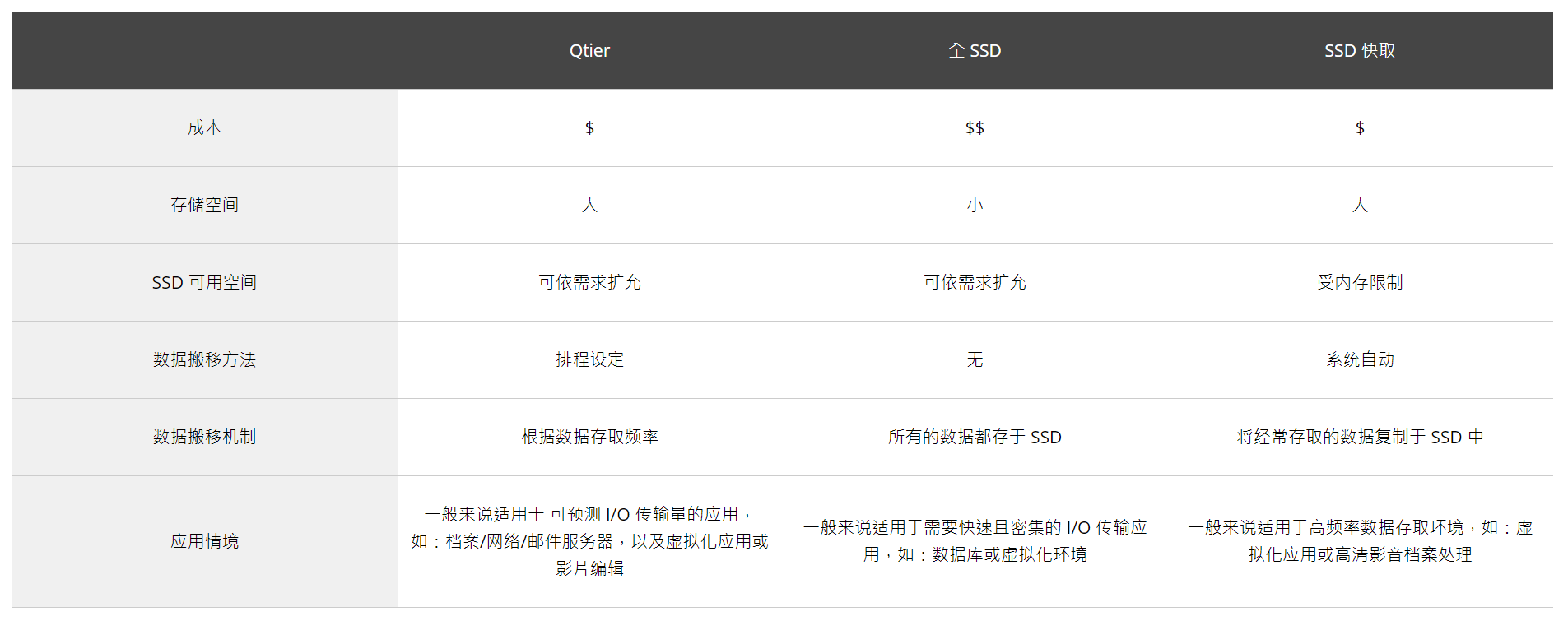This screenshot has height=630, width=1568.
Task: Click the 系统自动 cell
Action: click(1360, 359)
